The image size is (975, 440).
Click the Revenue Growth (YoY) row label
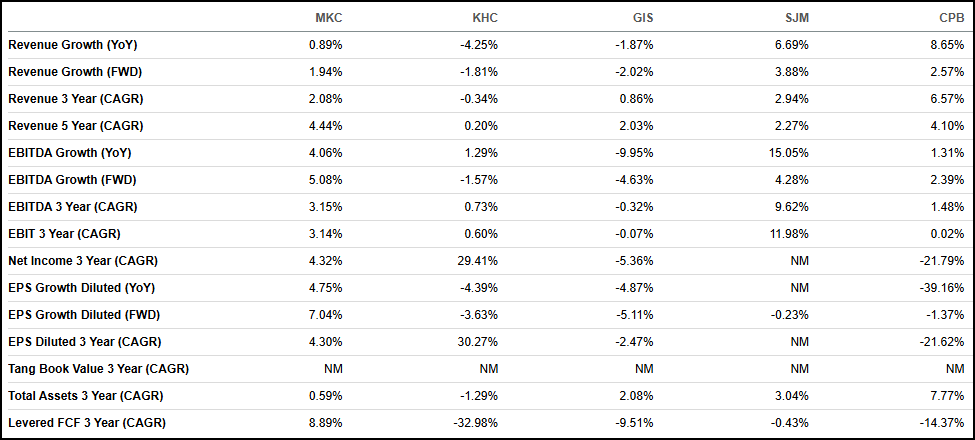[x=73, y=45]
